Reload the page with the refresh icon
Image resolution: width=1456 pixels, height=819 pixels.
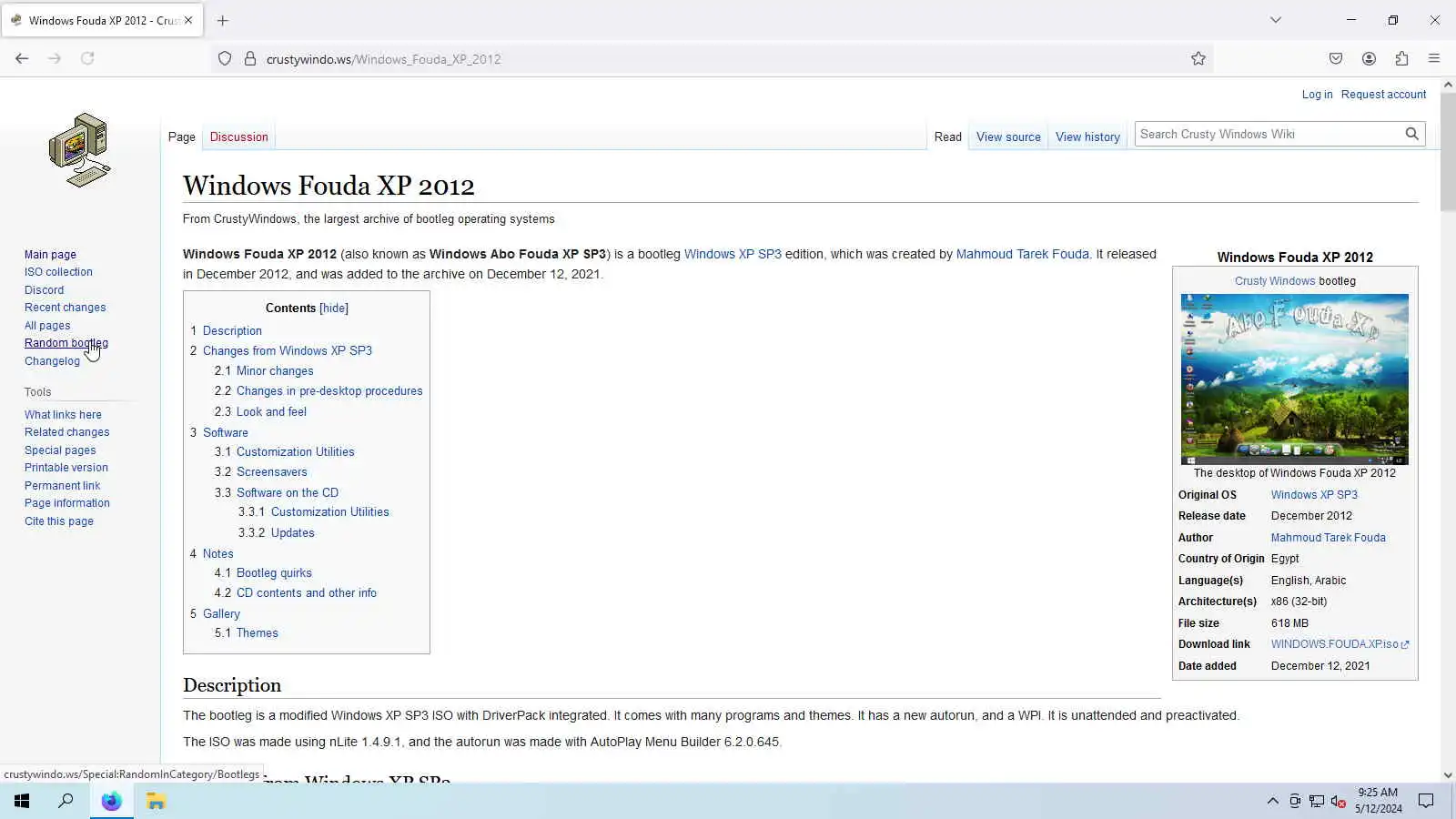(x=87, y=58)
